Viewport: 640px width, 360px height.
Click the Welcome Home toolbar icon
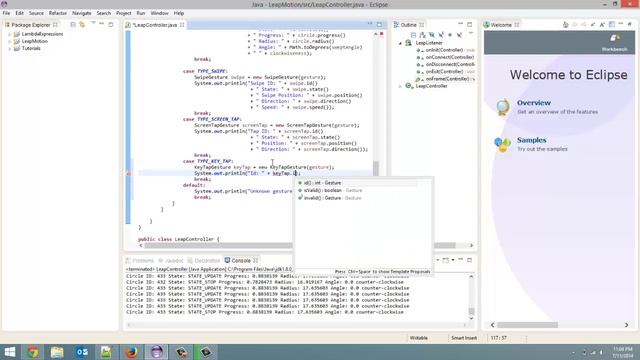click(x=565, y=24)
